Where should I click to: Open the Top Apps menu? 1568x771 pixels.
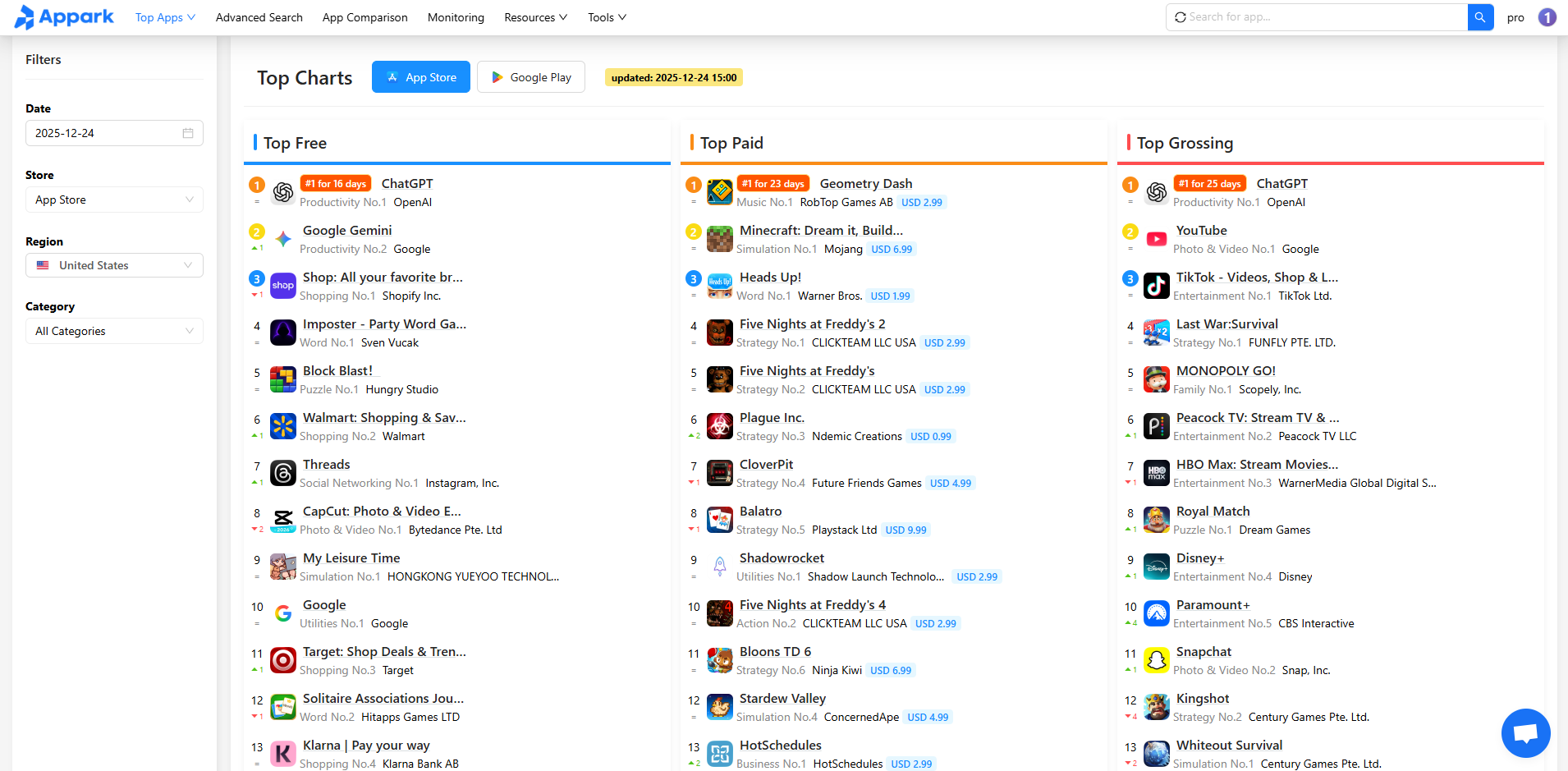(165, 17)
